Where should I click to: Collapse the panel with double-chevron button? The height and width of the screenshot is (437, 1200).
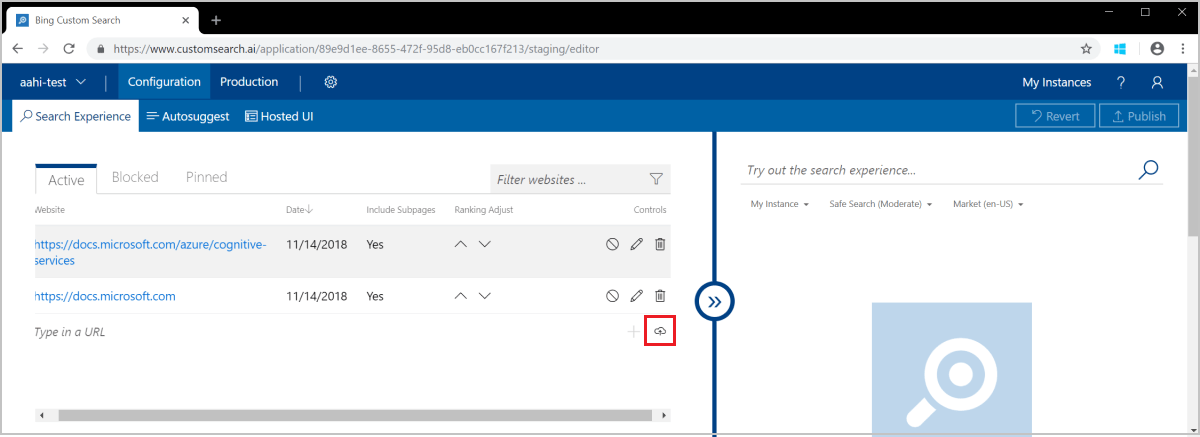(x=714, y=300)
